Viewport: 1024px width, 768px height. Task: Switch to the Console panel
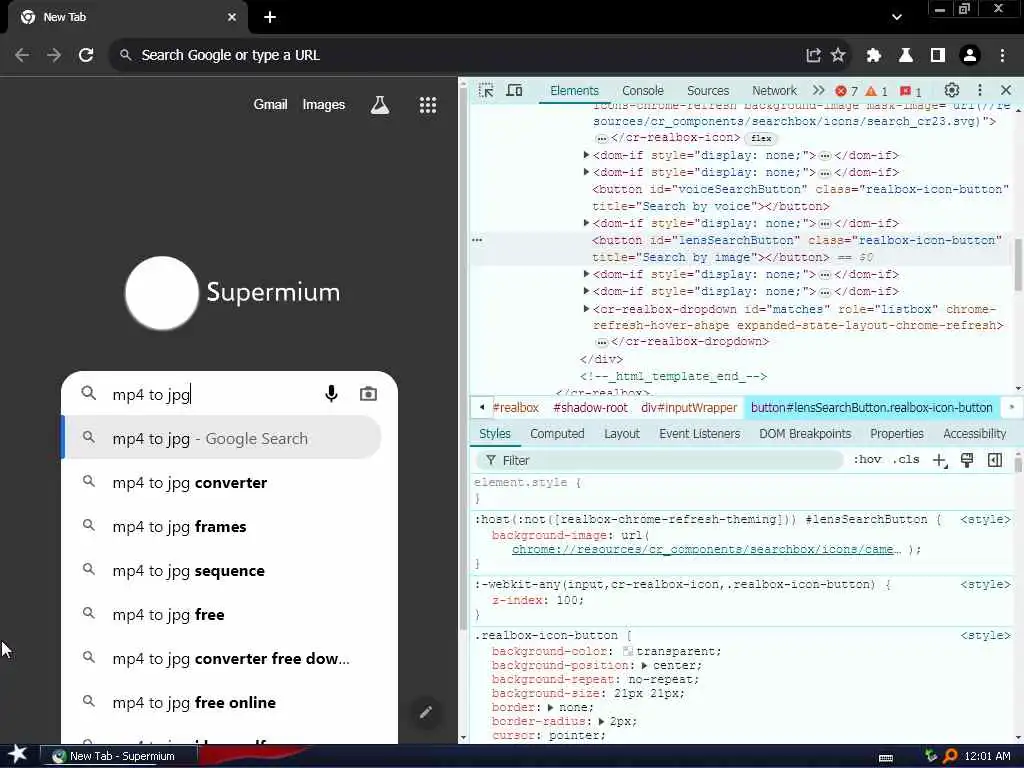(643, 91)
